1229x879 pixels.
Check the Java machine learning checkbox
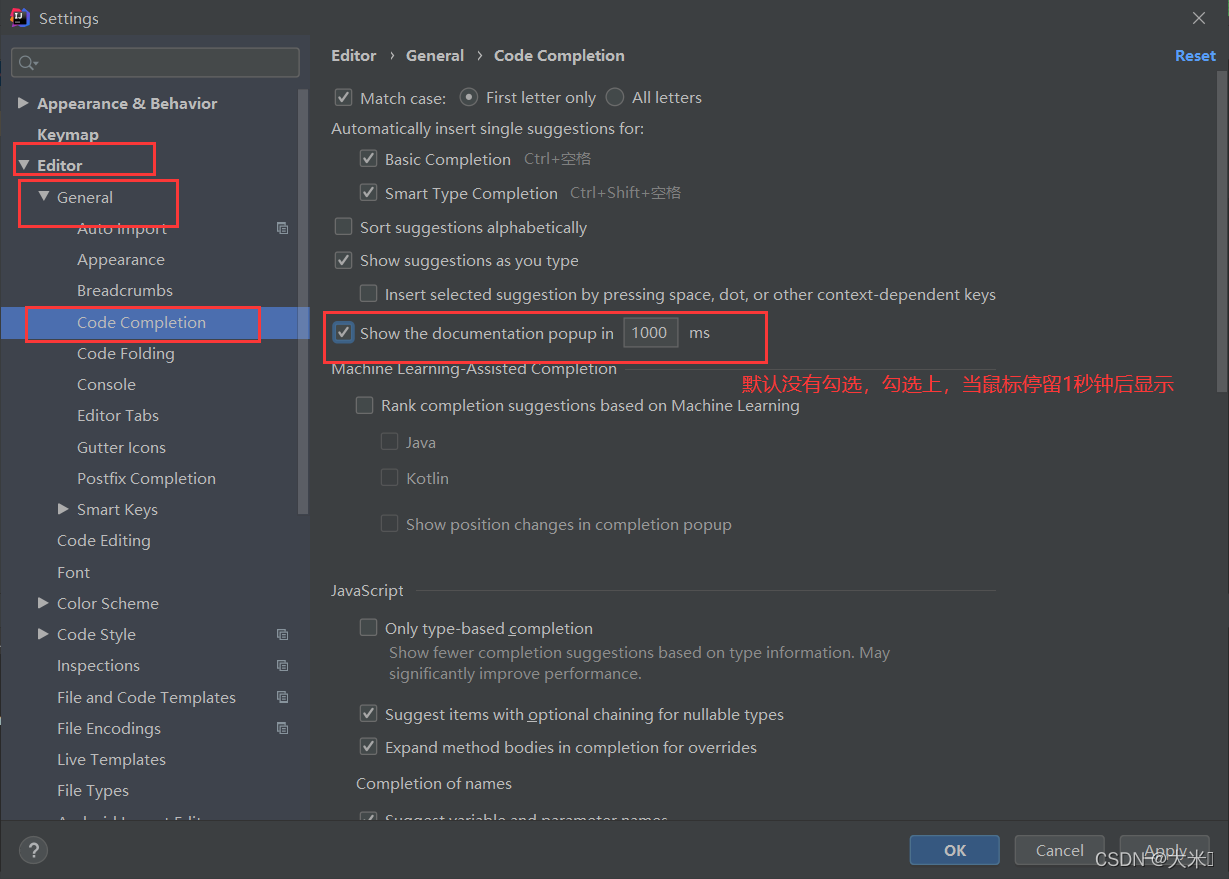(x=390, y=442)
